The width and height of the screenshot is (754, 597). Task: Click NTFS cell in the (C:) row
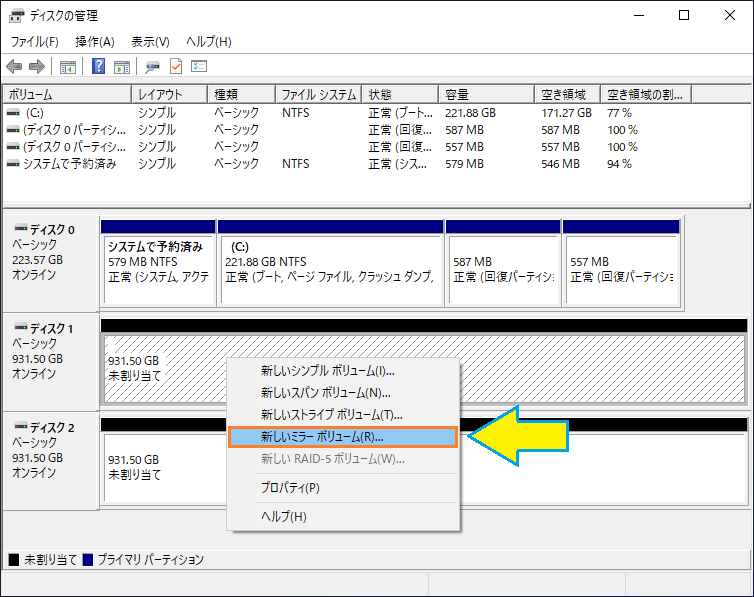[296, 113]
